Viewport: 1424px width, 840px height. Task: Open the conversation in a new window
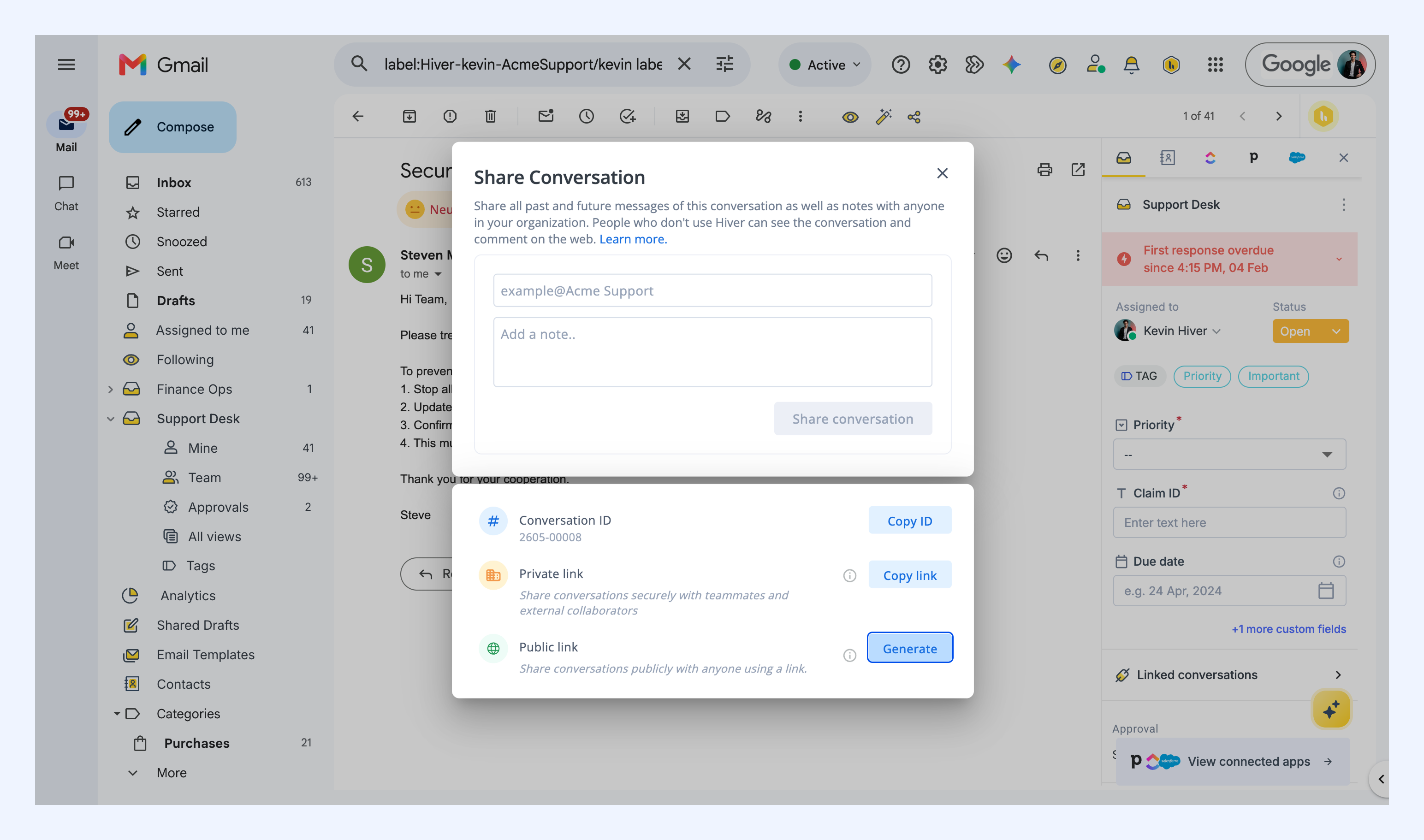(x=1078, y=169)
